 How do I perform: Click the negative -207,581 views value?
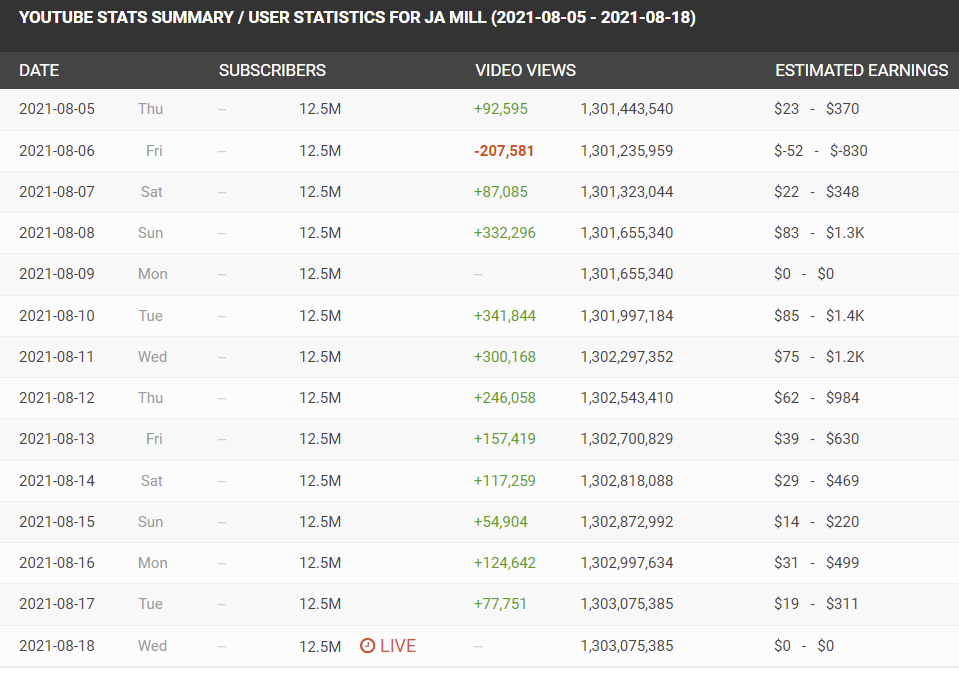coord(504,150)
